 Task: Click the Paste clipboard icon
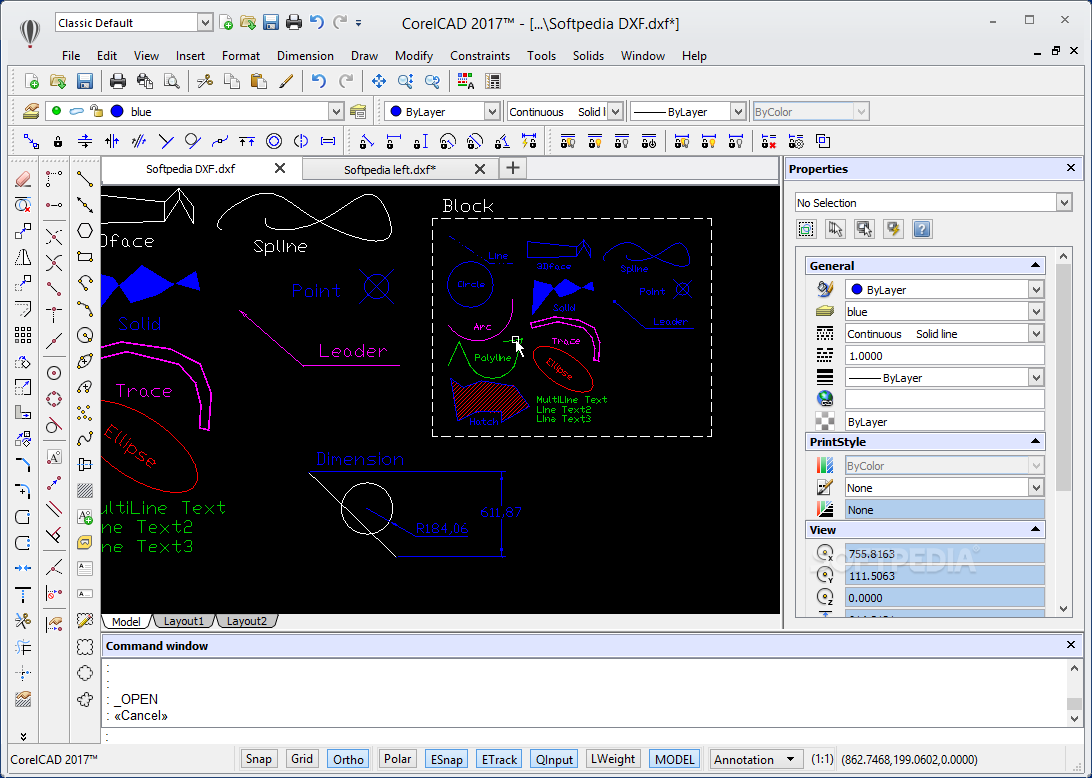point(258,81)
